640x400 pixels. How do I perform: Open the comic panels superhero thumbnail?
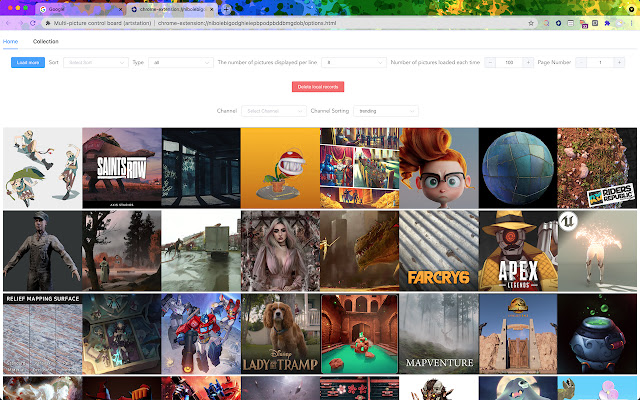point(360,168)
